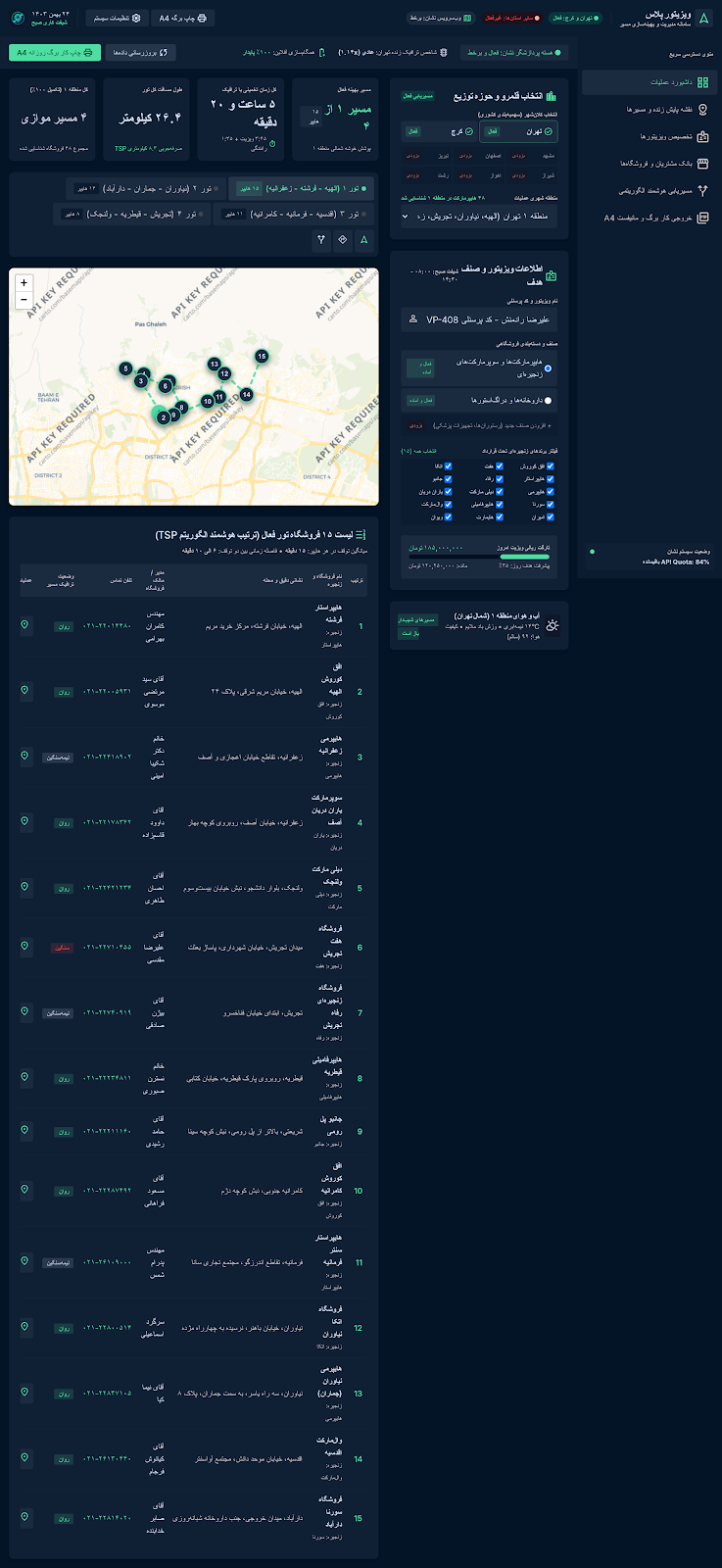722x1568 pixels.
Task: Click map marker number 5
Action: [x=125, y=368]
